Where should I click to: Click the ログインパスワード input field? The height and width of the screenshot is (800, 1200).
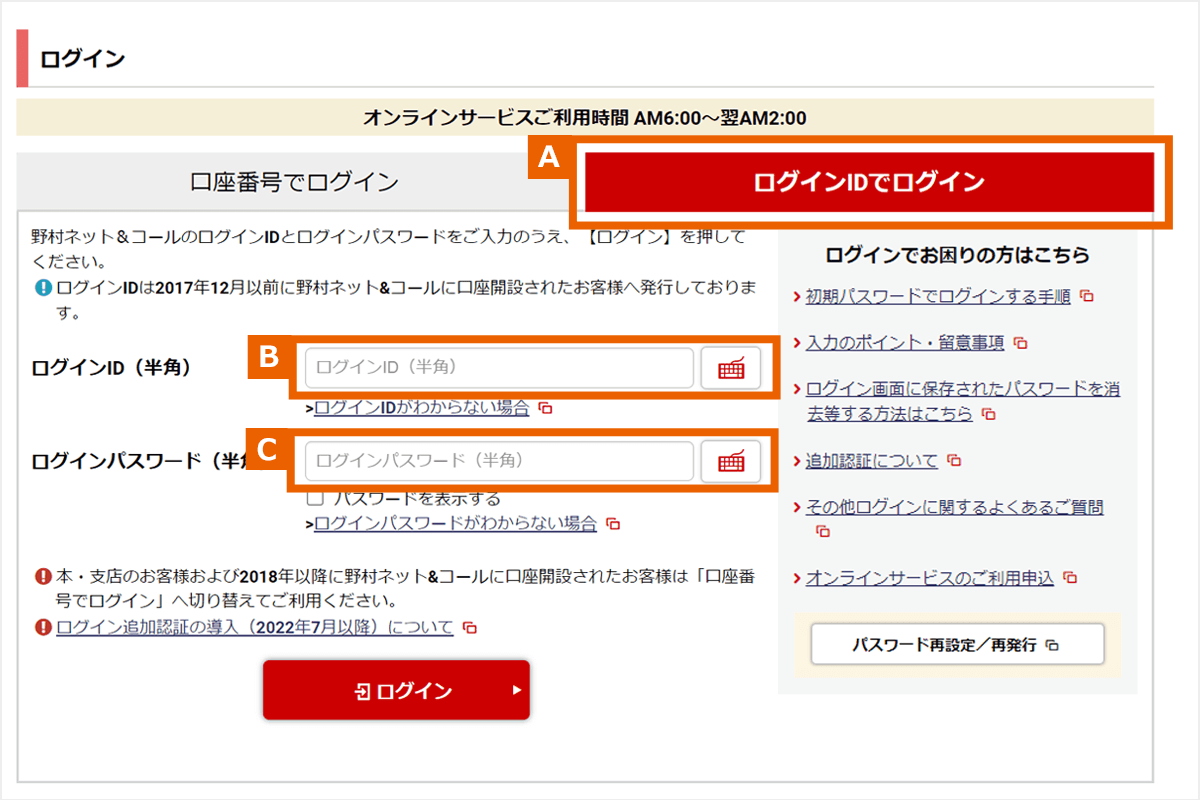point(499,461)
